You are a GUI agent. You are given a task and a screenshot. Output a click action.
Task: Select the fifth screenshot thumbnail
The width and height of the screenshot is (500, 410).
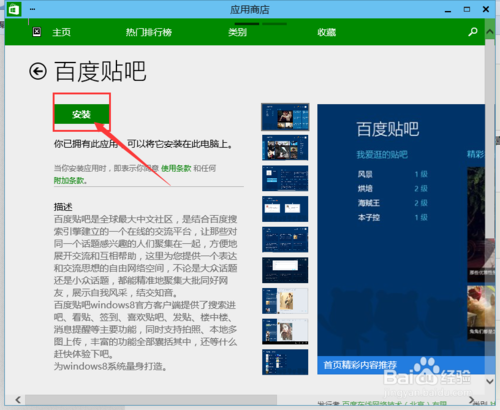click(285, 240)
